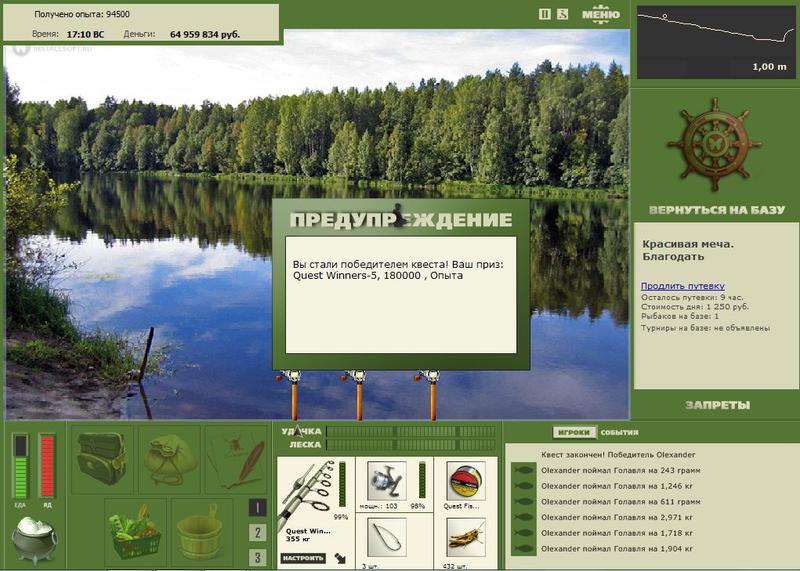The height and width of the screenshot is (571, 800).
Task: Switch to rod slot 2
Action: click(x=257, y=533)
